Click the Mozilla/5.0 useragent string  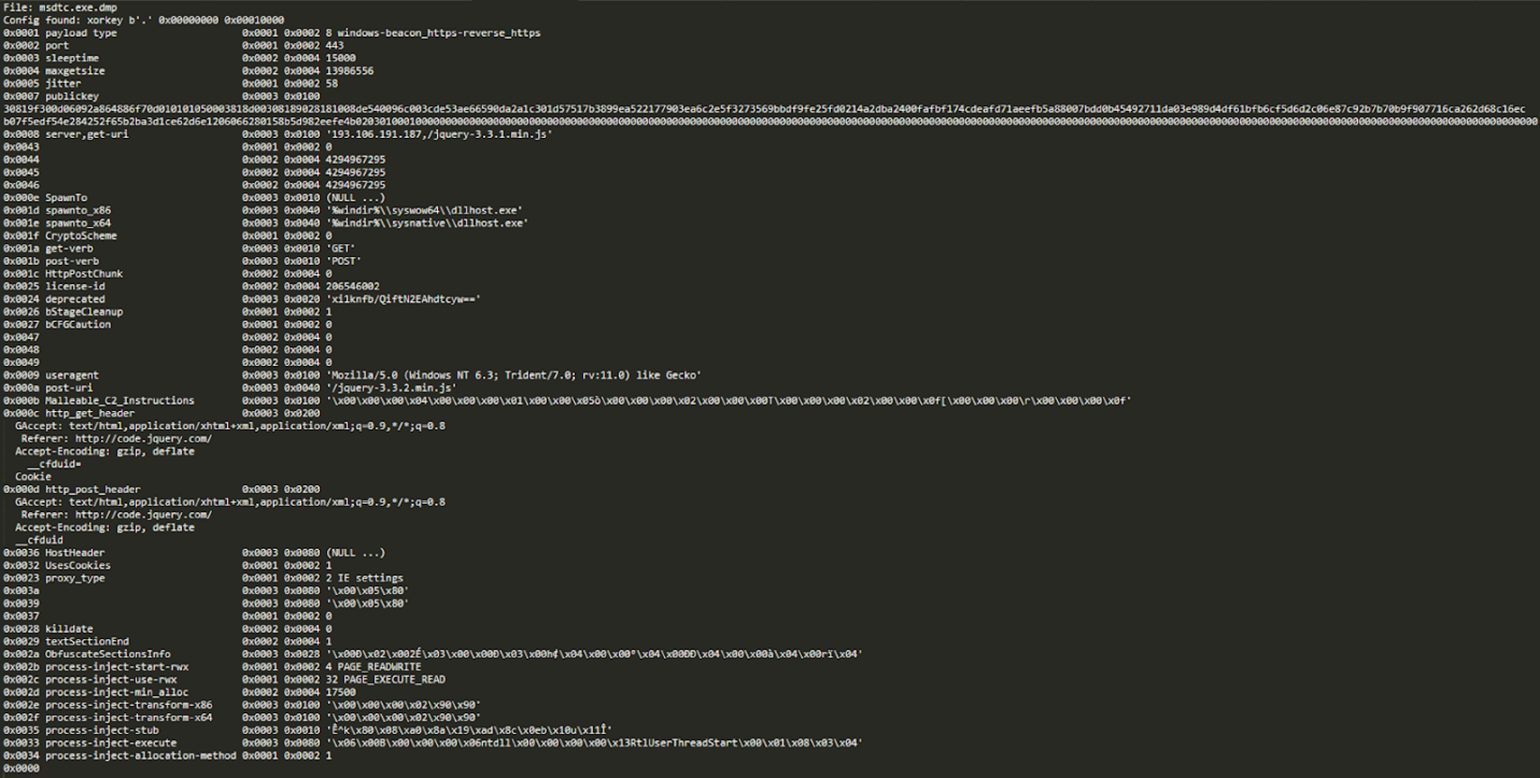pyautogui.click(x=513, y=376)
